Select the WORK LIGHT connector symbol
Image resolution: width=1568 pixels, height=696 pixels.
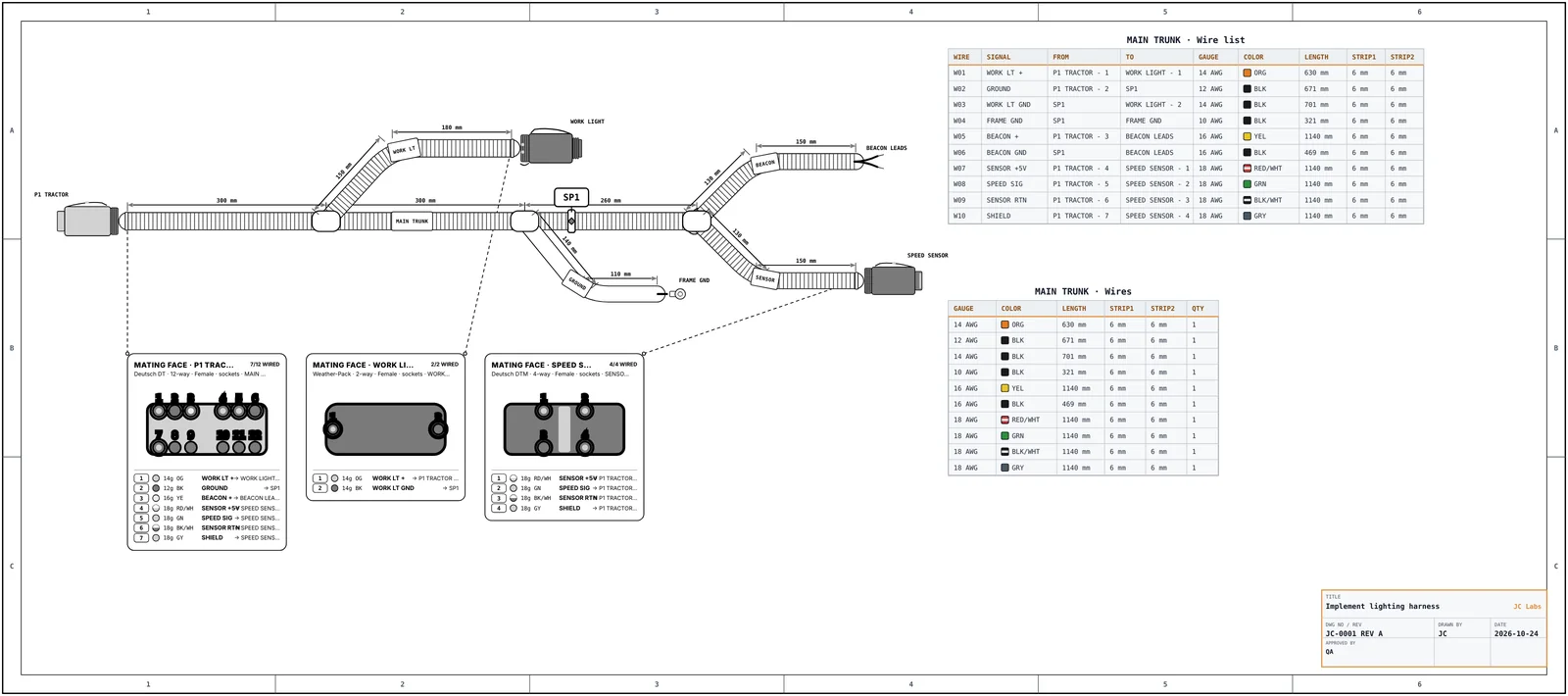(x=552, y=148)
